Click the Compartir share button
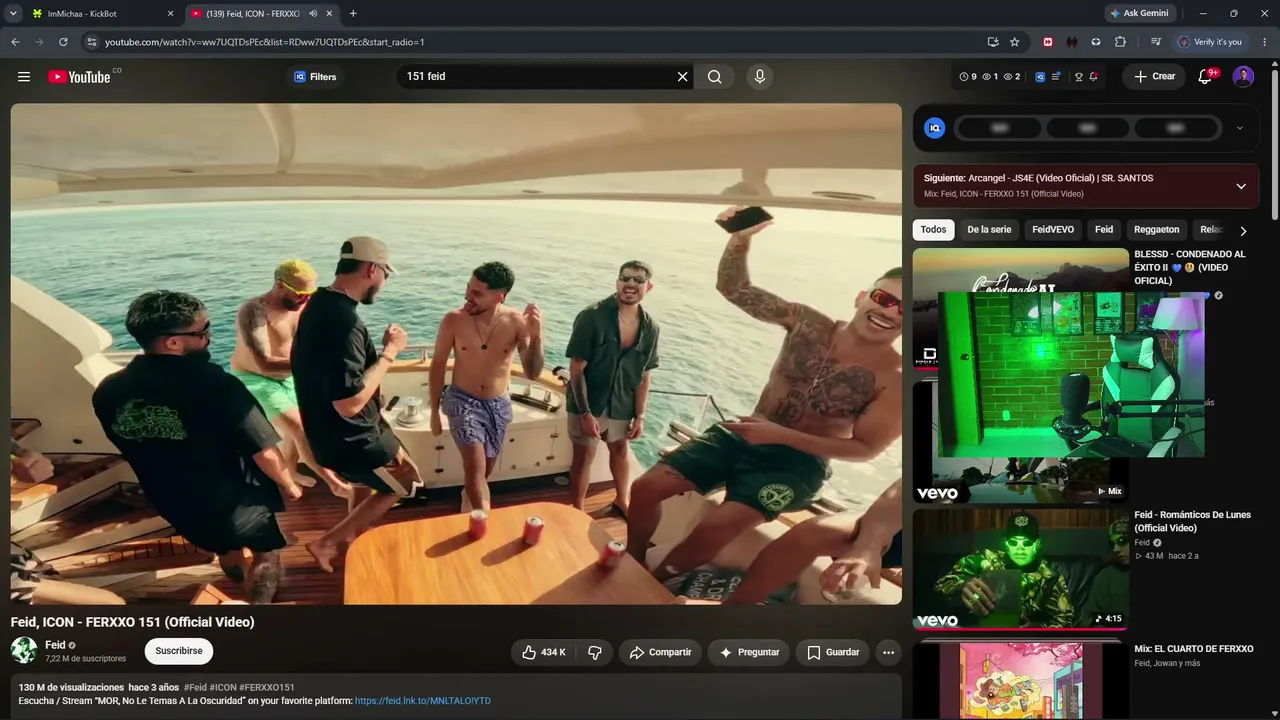This screenshot has height=720, width=1280. [660, 652]
